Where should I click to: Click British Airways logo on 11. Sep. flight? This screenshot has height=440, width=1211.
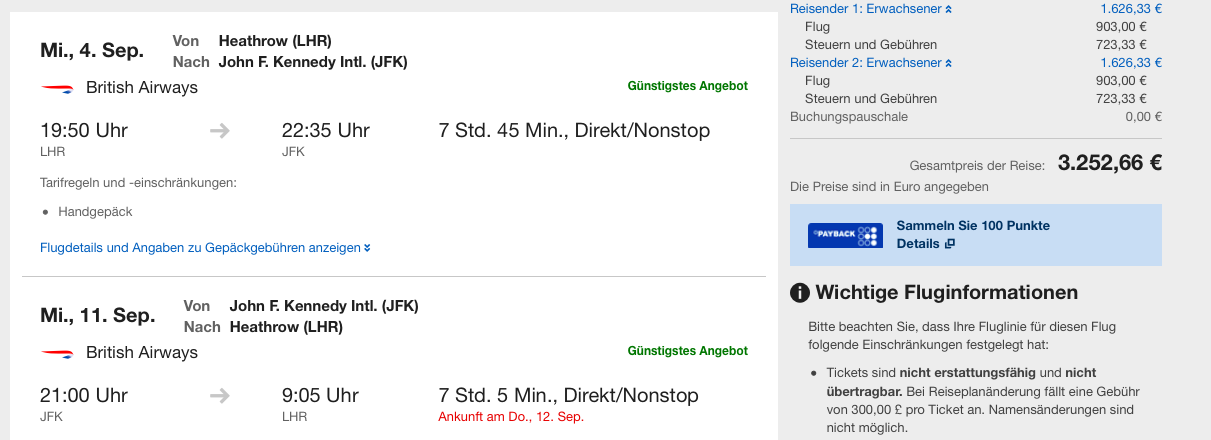pos(58,353)
